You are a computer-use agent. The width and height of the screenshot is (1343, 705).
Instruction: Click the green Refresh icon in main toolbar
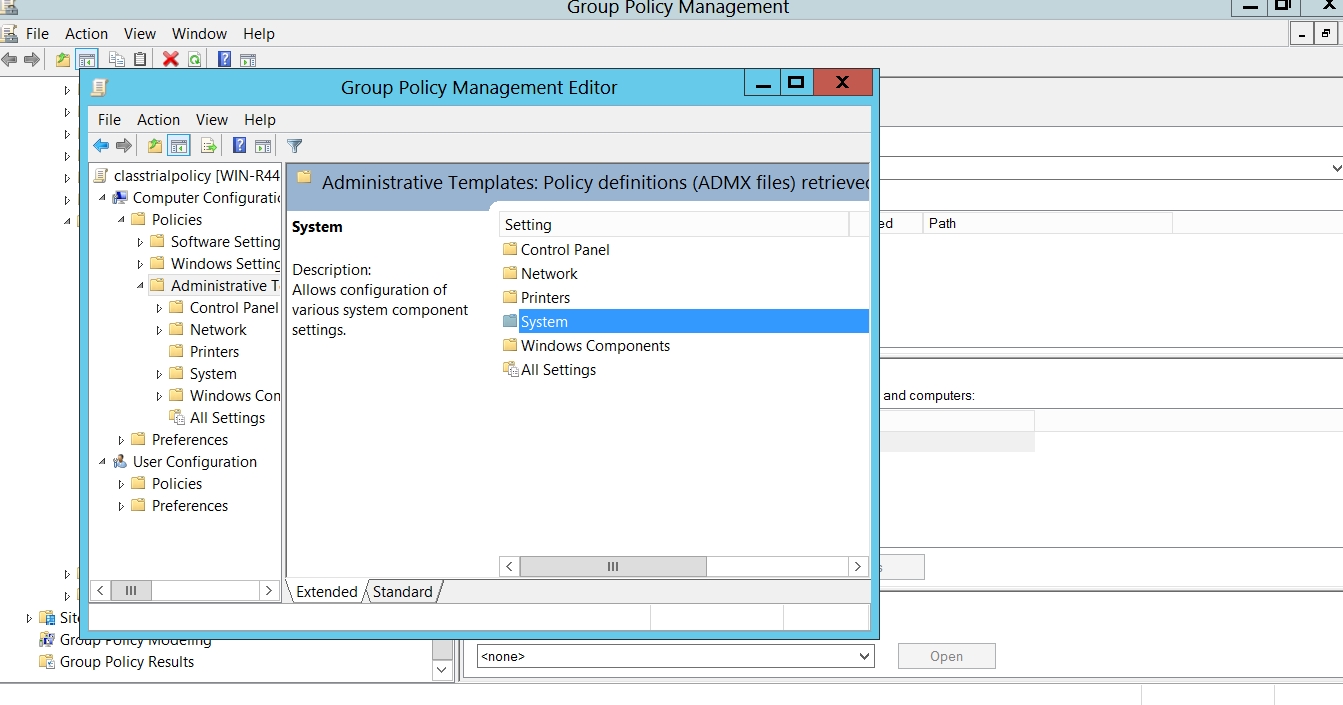coord(194,60)
